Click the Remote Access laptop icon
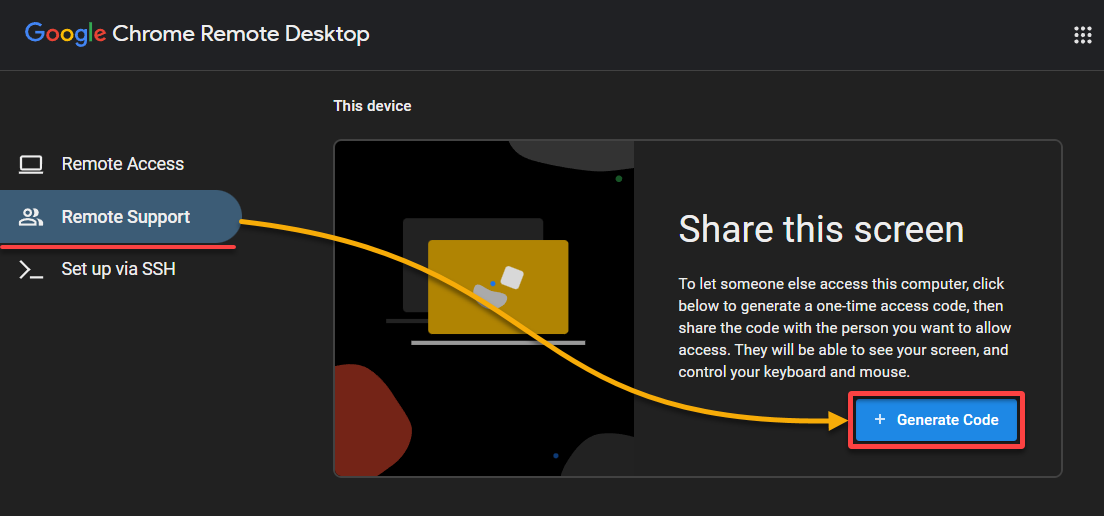The width and height of the screenshot is (1104, 516). click(x=31, y=164)
